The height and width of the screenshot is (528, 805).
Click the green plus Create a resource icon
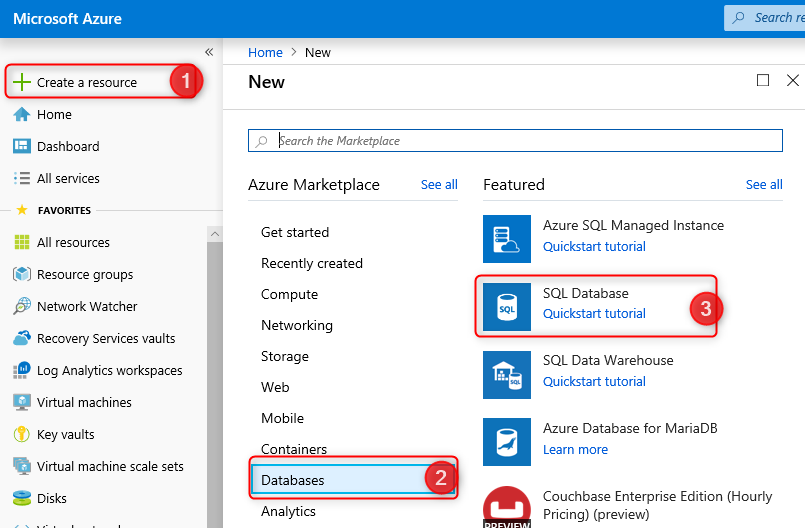tap(22, 82)
